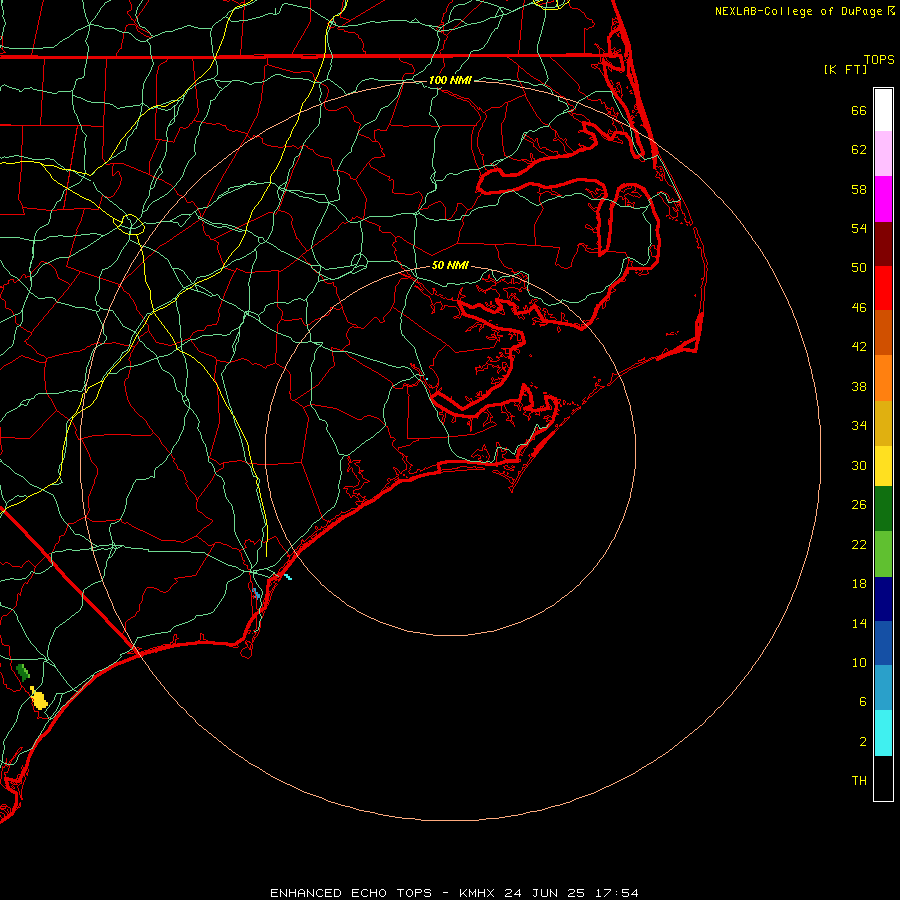The height and width of the screenshot is (900, 900).
Task: Click the 'NEXLAB-College of DuPage' credit text
Action: [x=798, y=11]
